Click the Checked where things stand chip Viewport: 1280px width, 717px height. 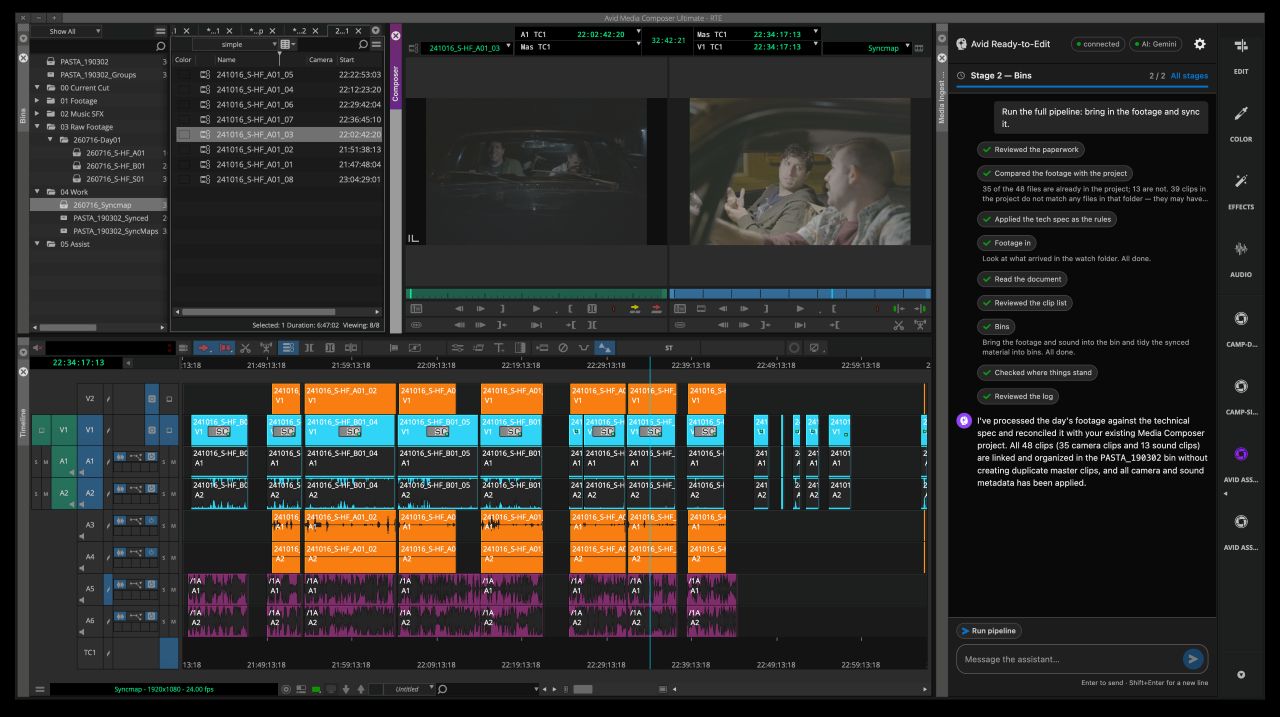pyautogui.click(x=1037, y=372)
